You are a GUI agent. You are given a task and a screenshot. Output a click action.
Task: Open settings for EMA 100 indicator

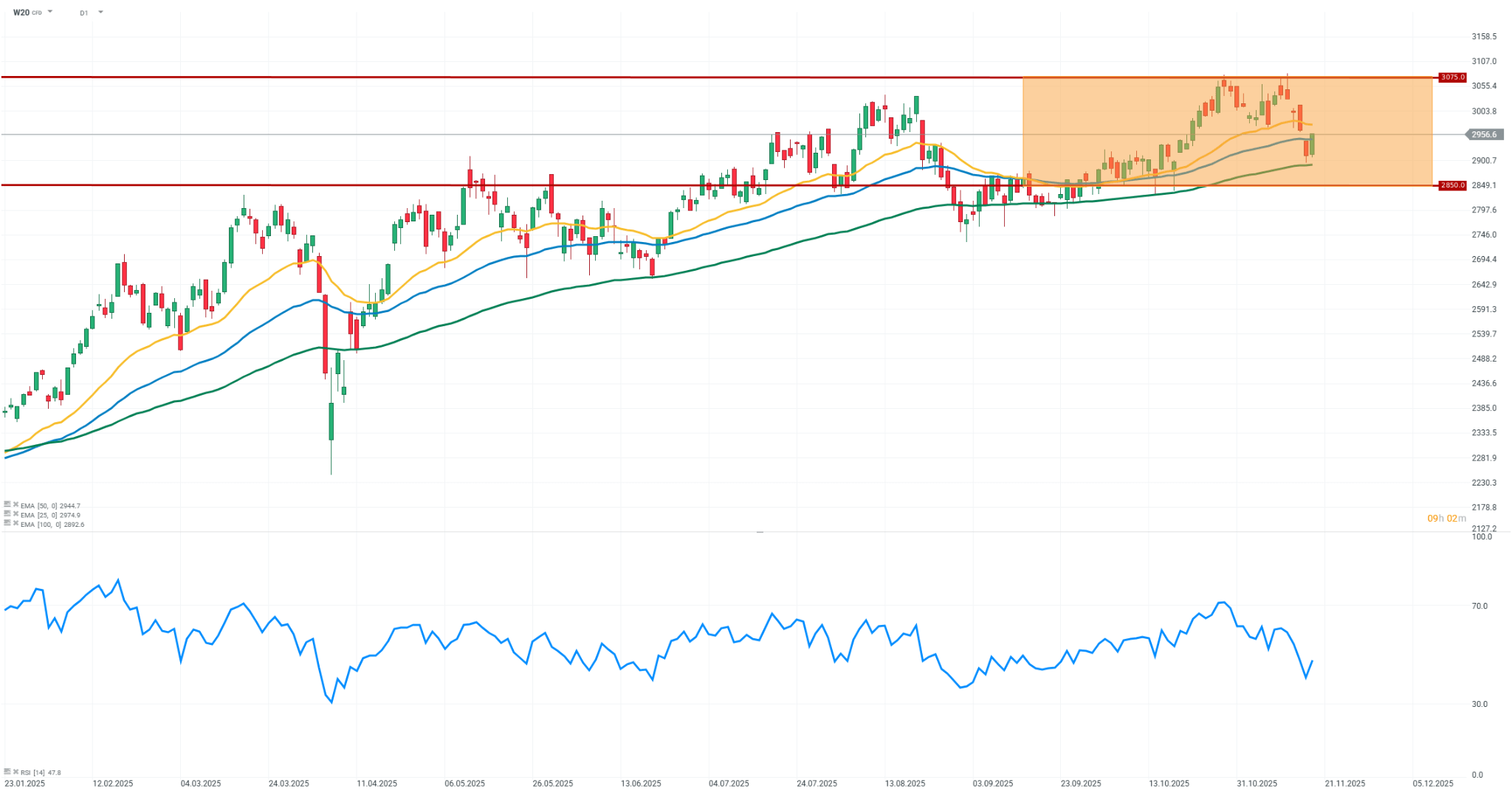[7, 523]
